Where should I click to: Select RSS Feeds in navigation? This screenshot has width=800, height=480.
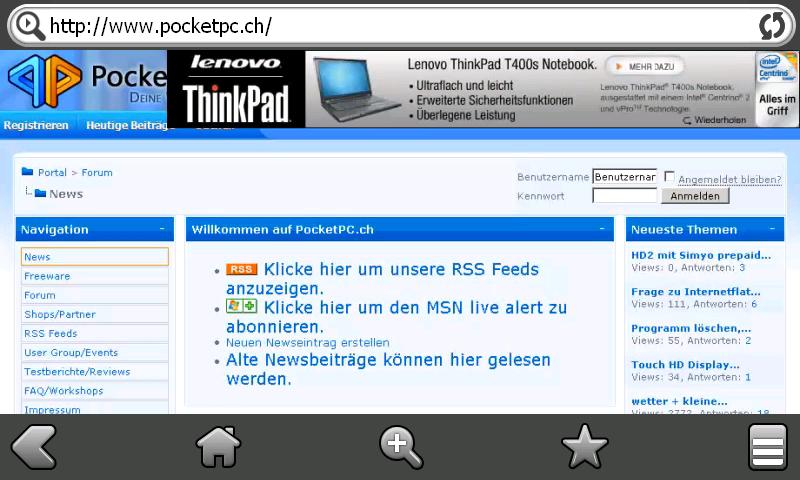click(x=94, y=333)
